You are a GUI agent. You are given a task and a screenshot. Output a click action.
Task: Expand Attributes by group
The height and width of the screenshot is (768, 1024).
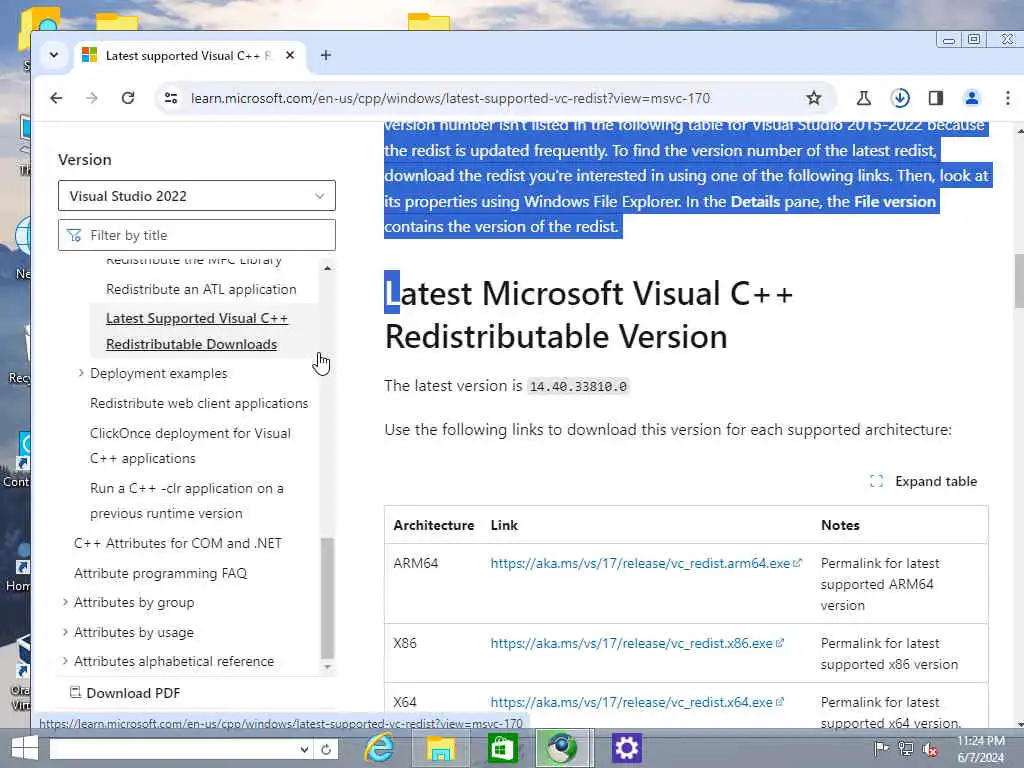tap(65, 602)
